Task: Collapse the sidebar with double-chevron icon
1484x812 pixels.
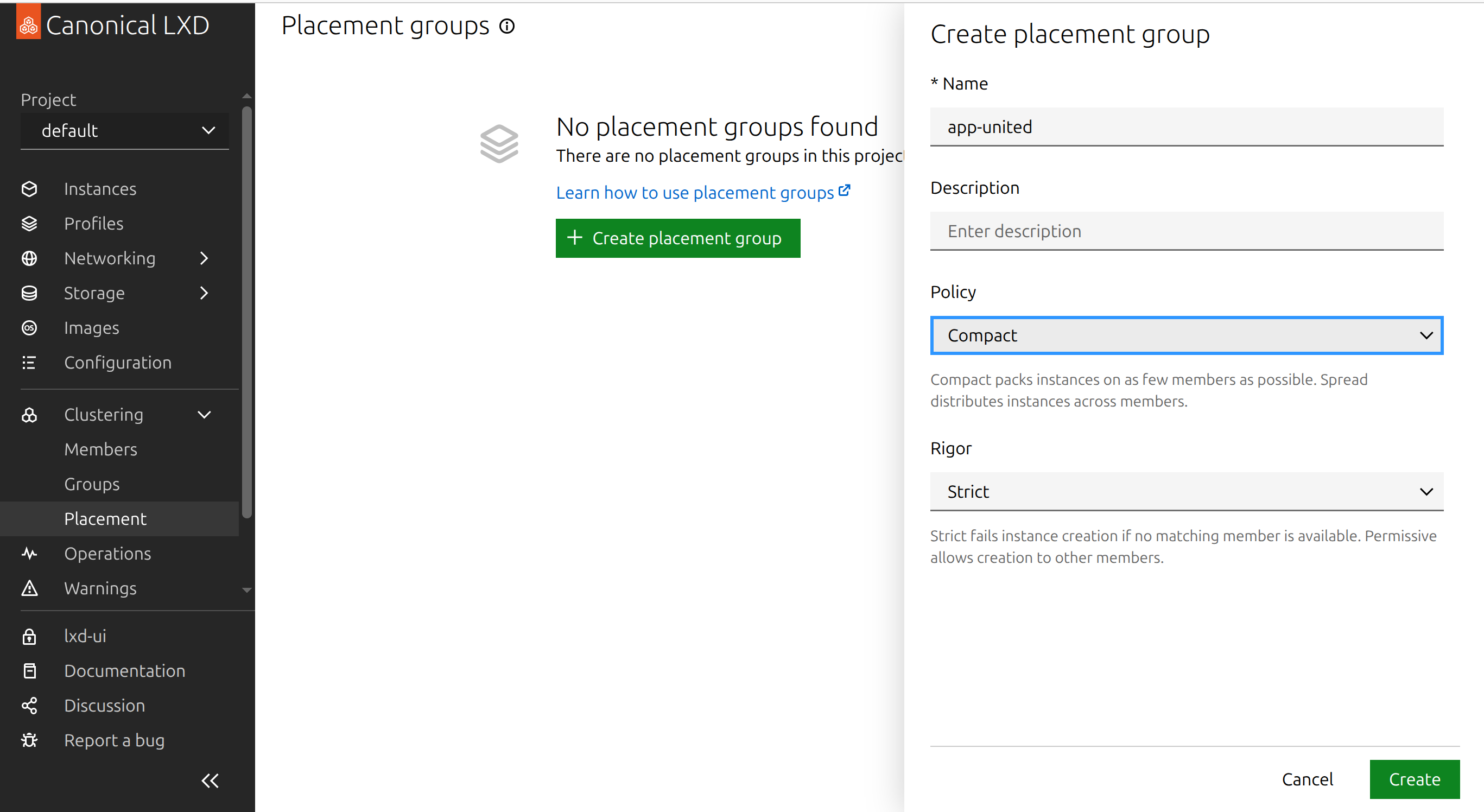Action: pyautogui.click(x=210, y=781)
